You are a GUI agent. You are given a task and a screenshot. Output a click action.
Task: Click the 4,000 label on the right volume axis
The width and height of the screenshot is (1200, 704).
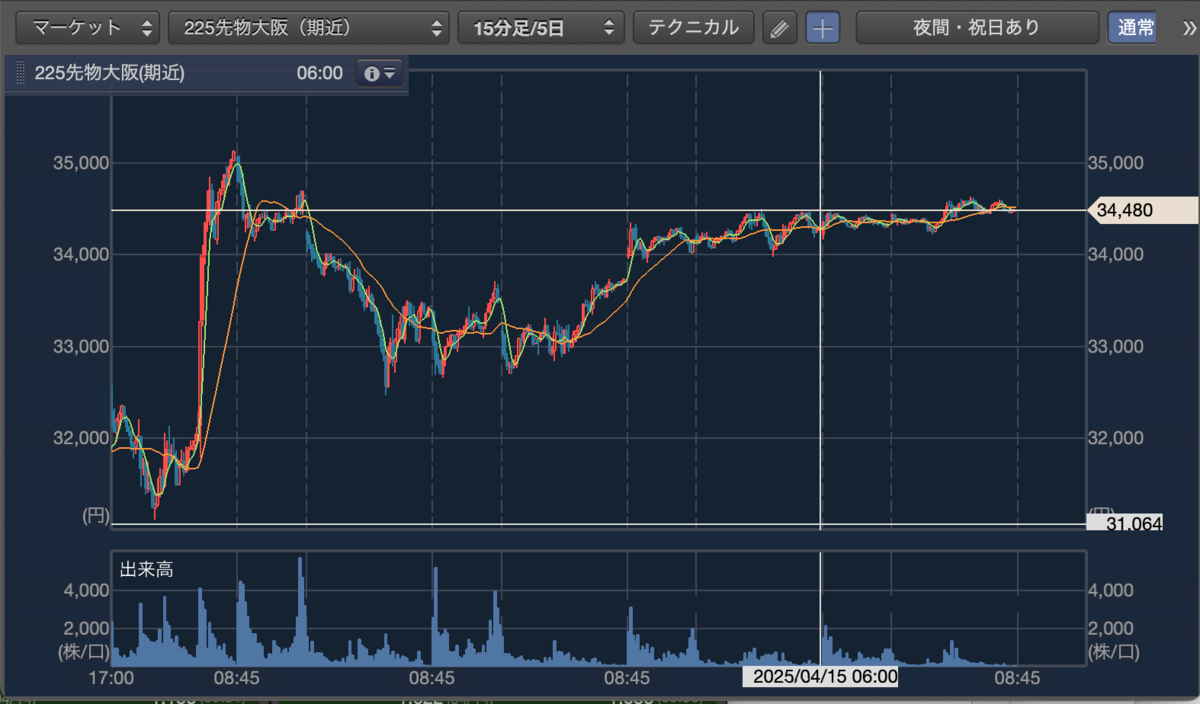(1109, 591)
